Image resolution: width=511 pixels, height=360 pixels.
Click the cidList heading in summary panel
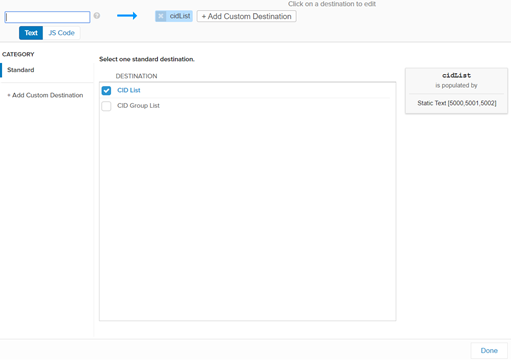click(456, 75)
